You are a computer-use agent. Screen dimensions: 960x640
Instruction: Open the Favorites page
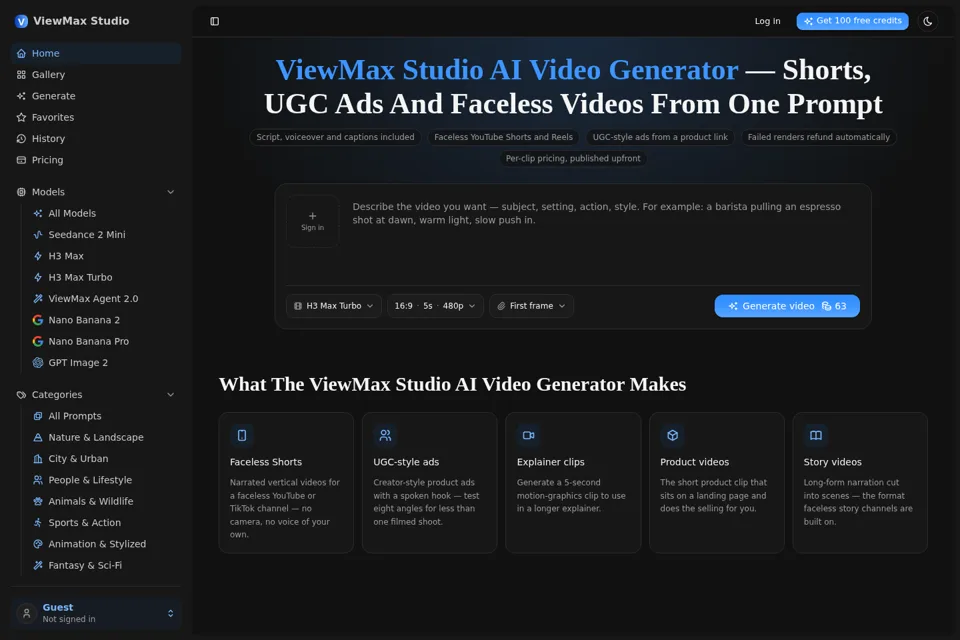point(96,117)
